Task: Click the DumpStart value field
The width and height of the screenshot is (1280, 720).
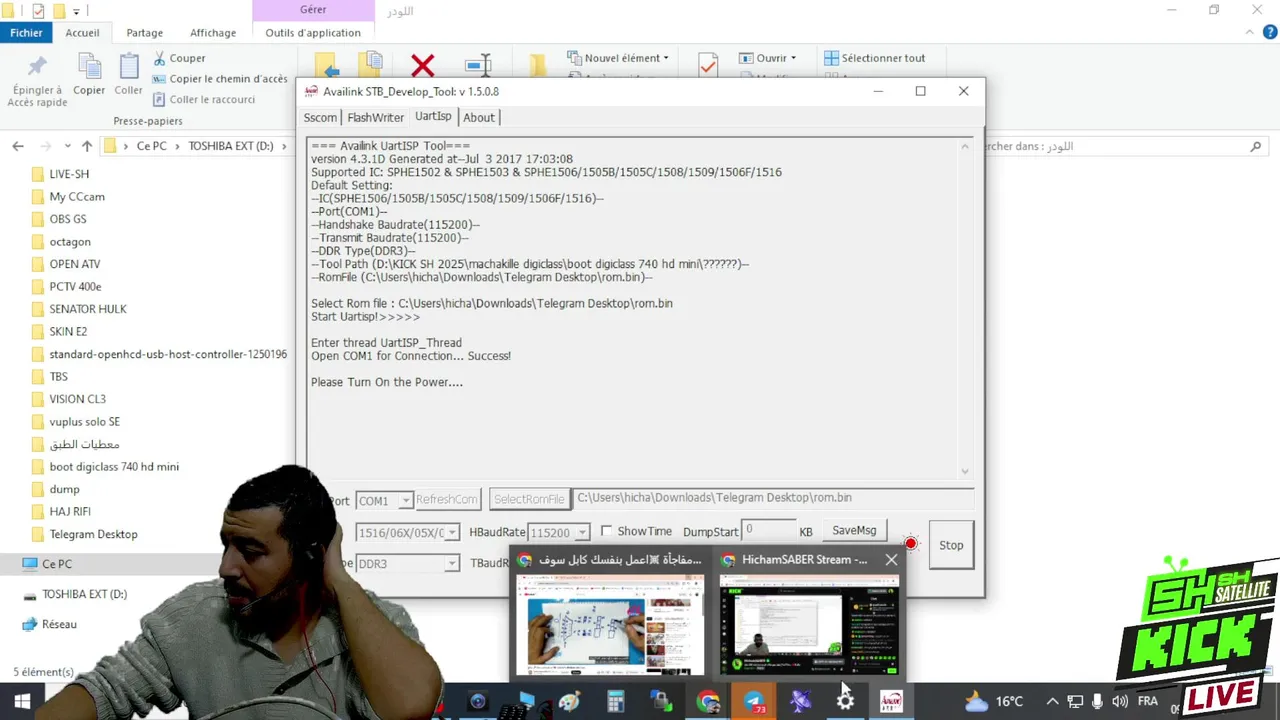Action: (x=768, y=530)
